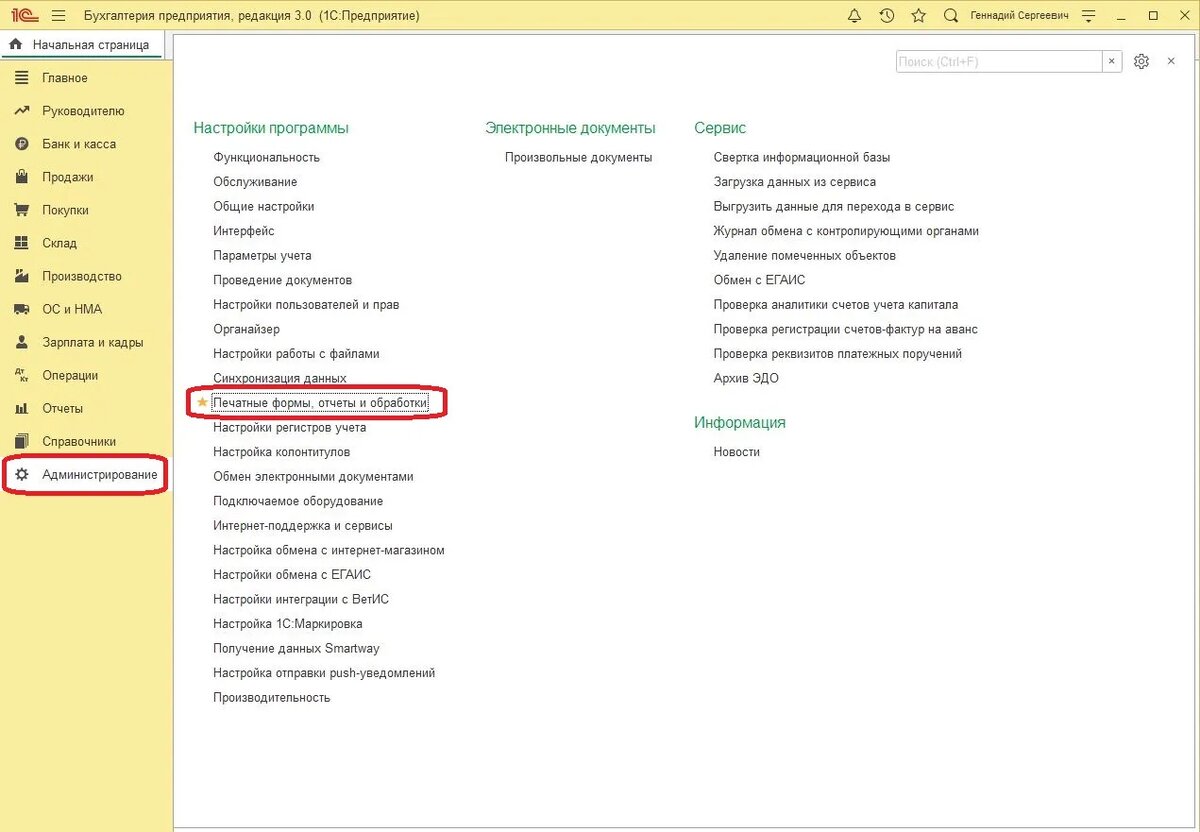1200x832 pixels.
Task: Open Функциональность settings link
Action: click(266, 157)
